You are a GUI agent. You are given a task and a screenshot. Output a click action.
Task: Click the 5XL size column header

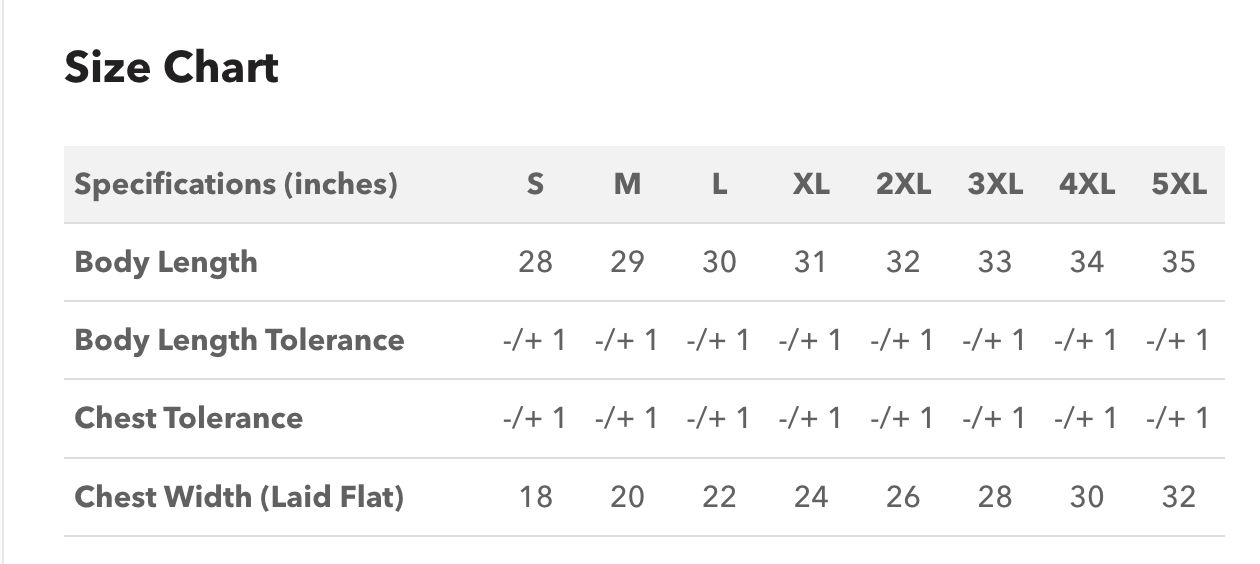tap(1179, 184)
